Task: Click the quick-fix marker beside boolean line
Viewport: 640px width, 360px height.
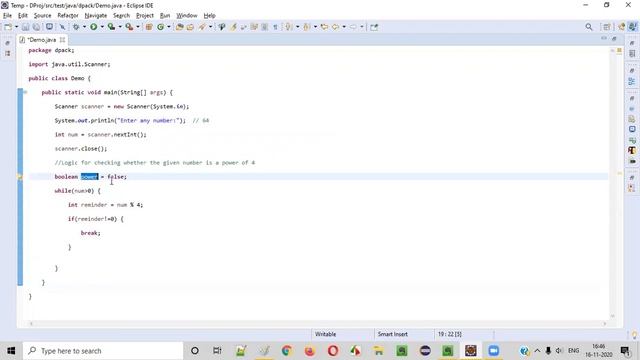Action: point(20,177)
